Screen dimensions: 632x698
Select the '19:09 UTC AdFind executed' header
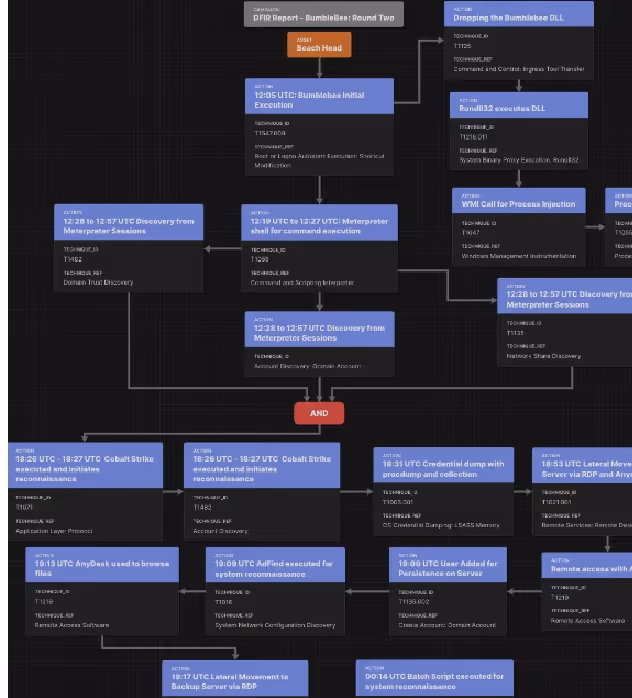point(275,565)
